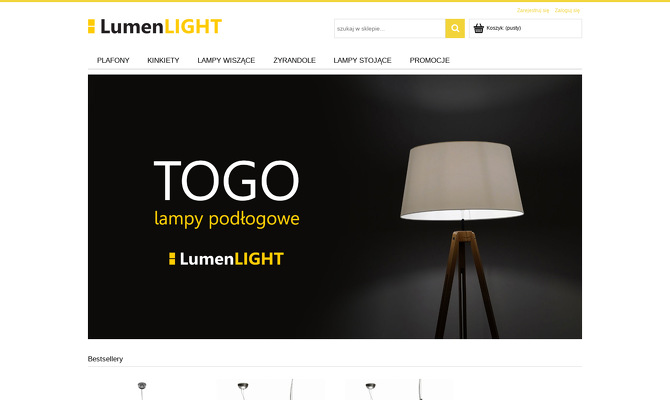The width and height of the screenshot is (670, 400).
Task: Select Lampy wiszące menu item
Action: tap(226, 60)
